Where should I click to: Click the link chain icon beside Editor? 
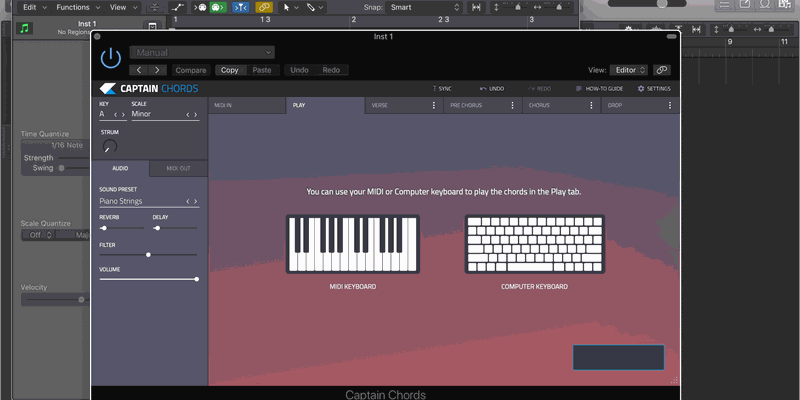click(x=662, y=70)
